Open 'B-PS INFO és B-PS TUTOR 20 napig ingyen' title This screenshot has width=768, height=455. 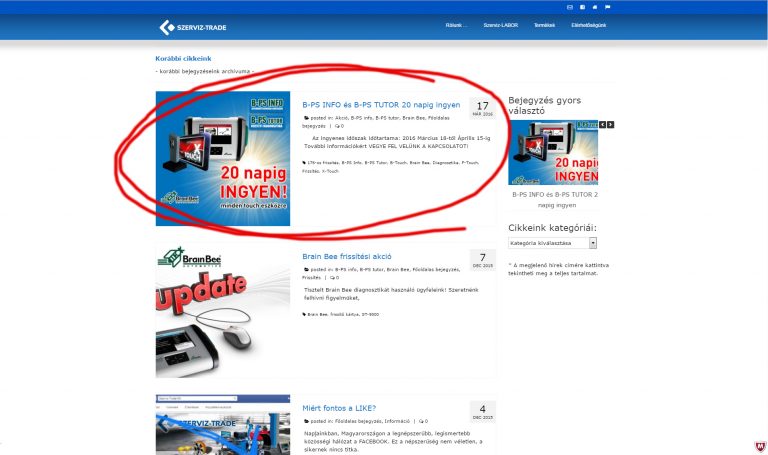point(381,105)
